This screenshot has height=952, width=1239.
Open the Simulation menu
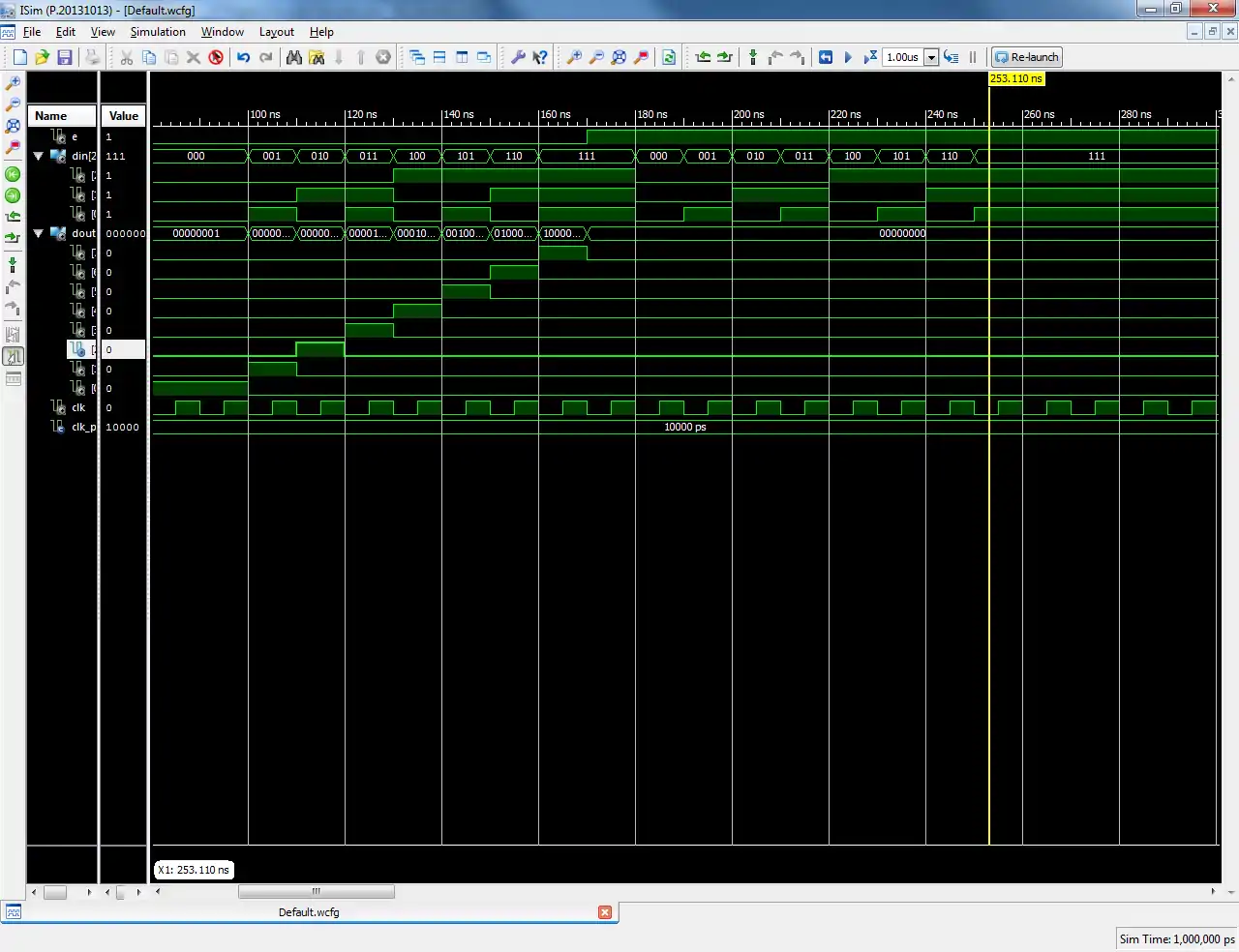(x=158, y=32)
